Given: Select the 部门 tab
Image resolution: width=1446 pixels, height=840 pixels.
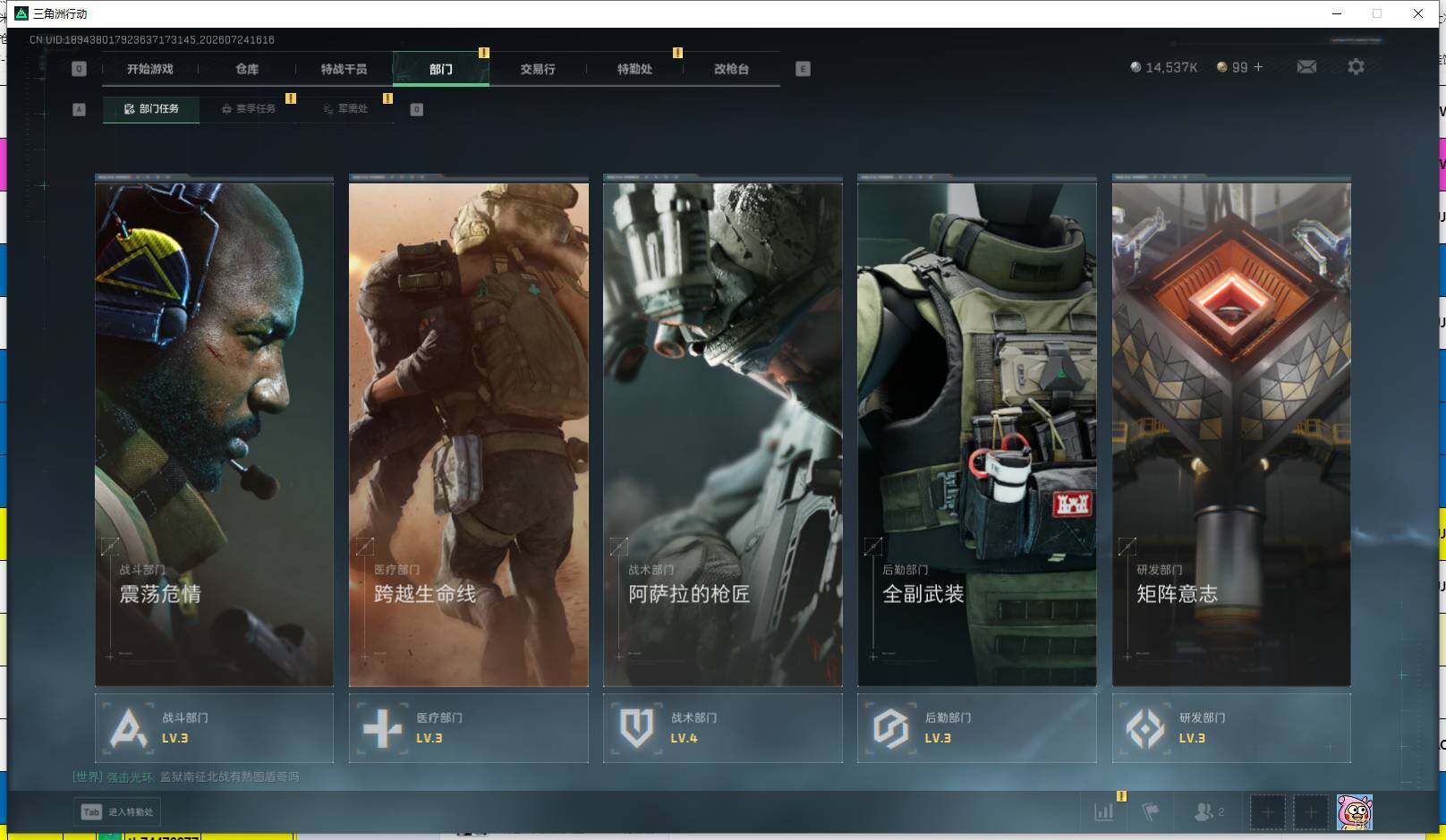Looking at the screenshot, I should click(x=441, y=69).
